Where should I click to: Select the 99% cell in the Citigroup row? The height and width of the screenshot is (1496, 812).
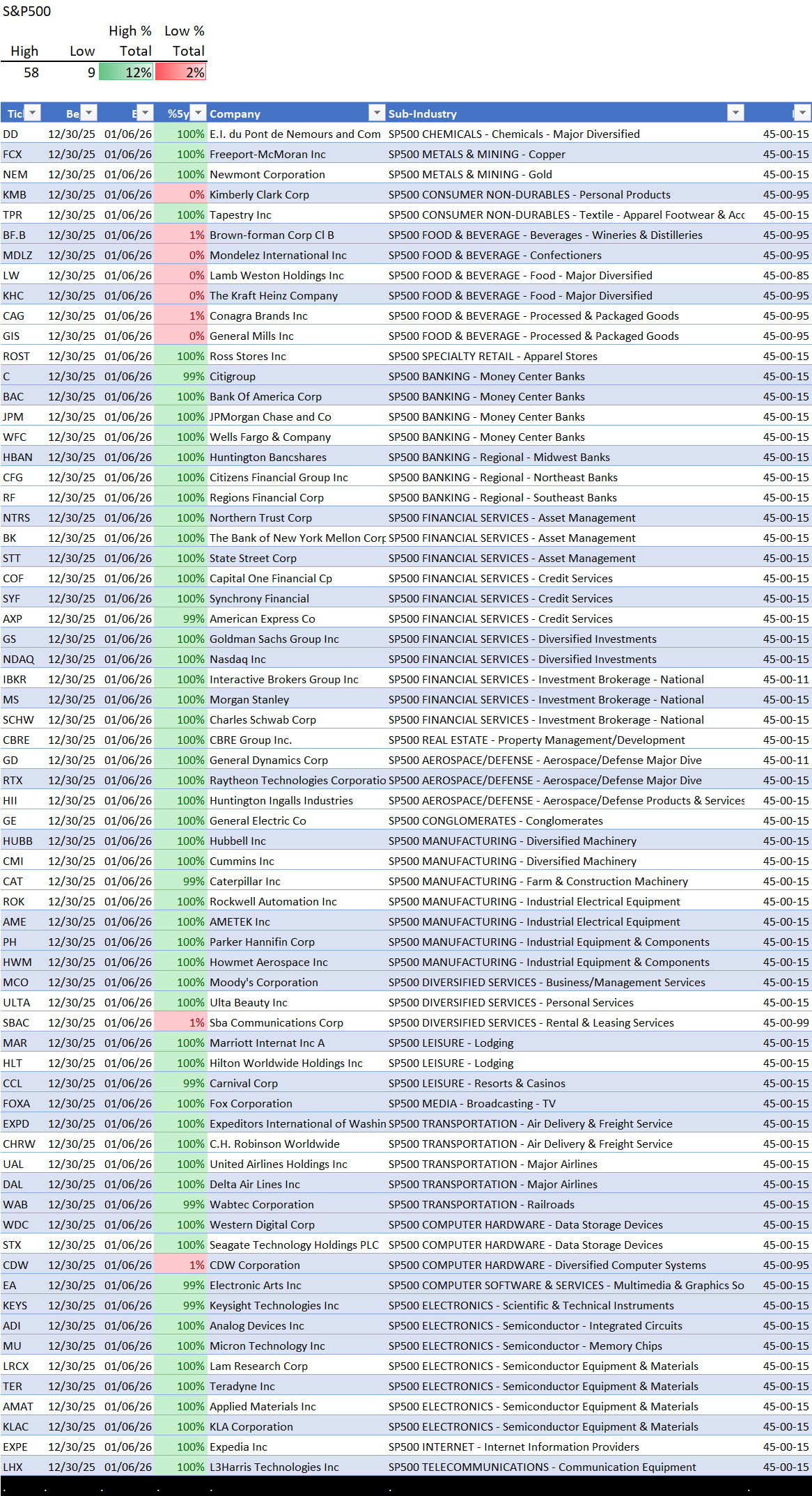tap(180, 376)
